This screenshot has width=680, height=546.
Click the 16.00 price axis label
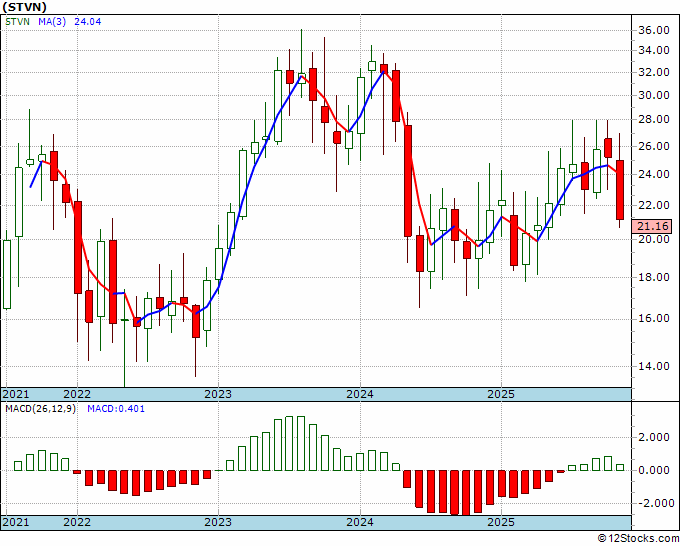click(654, 318)
